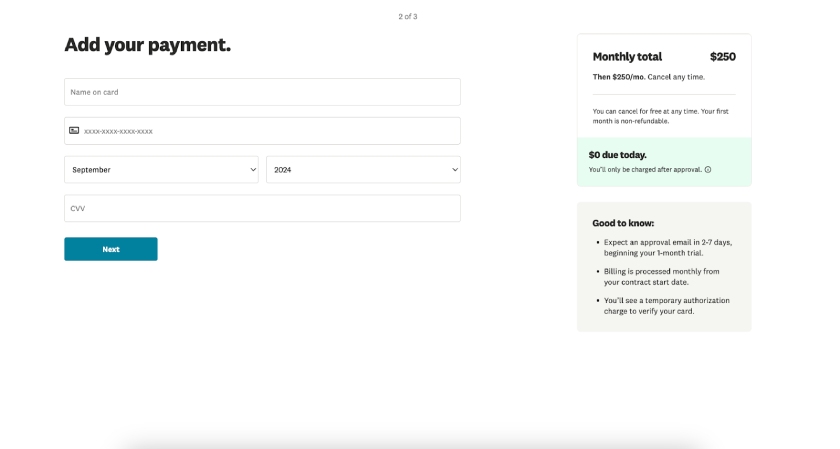Click the 'Monthly total' heading
840x449 pixels.
627,57
